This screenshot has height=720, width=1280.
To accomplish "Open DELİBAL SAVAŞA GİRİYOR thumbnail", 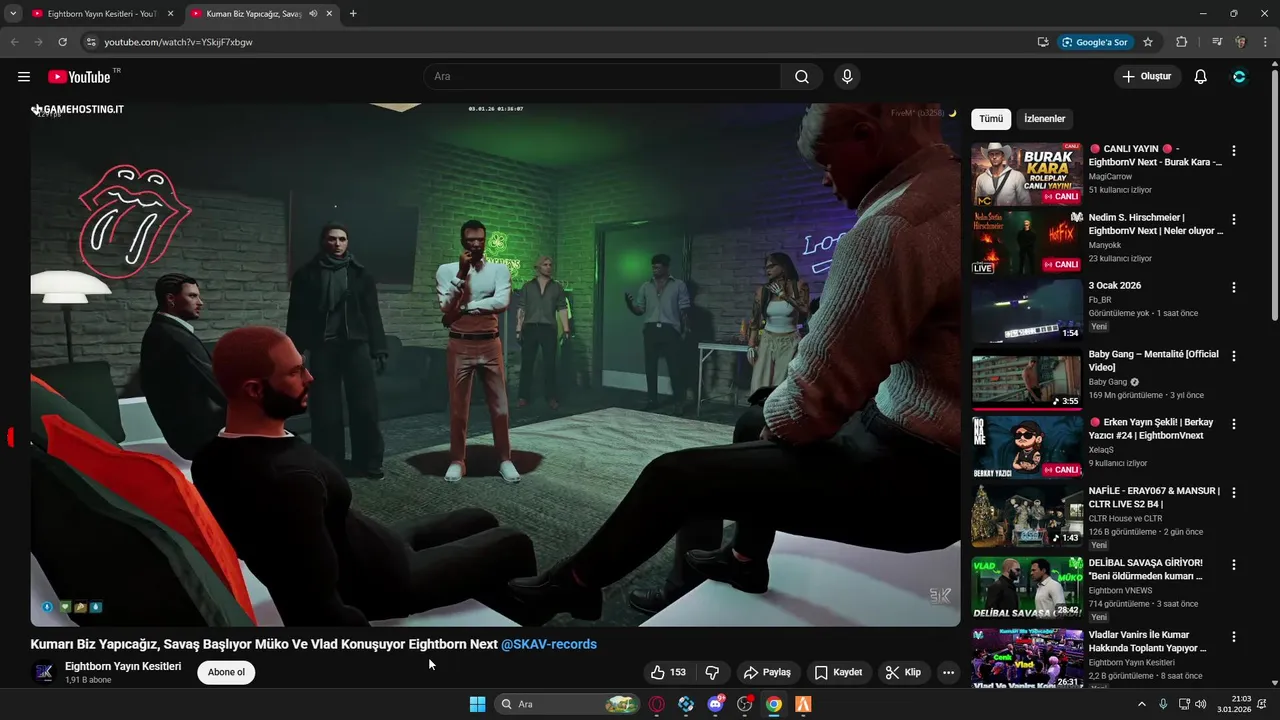I will coord(1027,588).
